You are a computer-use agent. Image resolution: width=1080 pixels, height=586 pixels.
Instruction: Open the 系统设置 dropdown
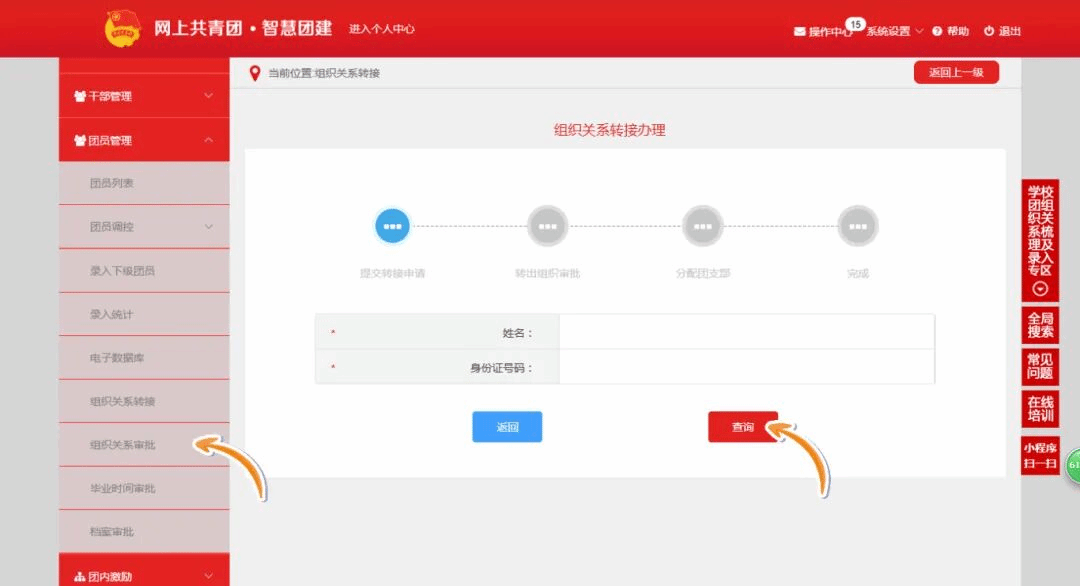894,31
